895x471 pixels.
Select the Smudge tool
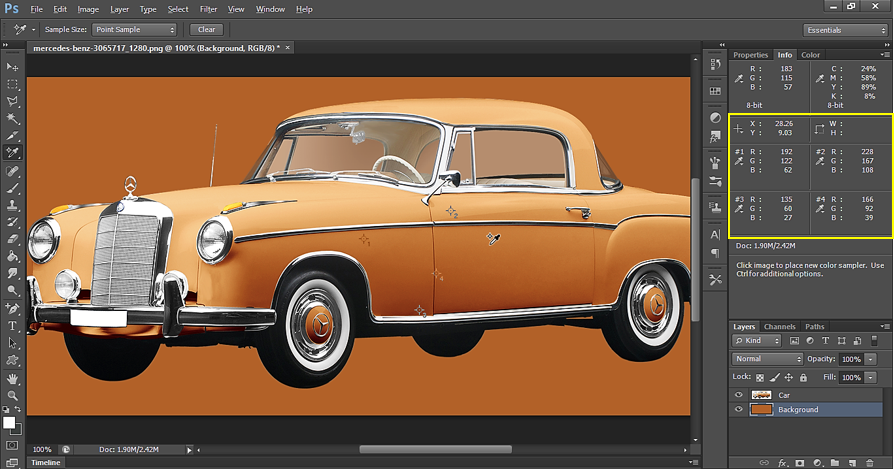(x=12, y=273)
